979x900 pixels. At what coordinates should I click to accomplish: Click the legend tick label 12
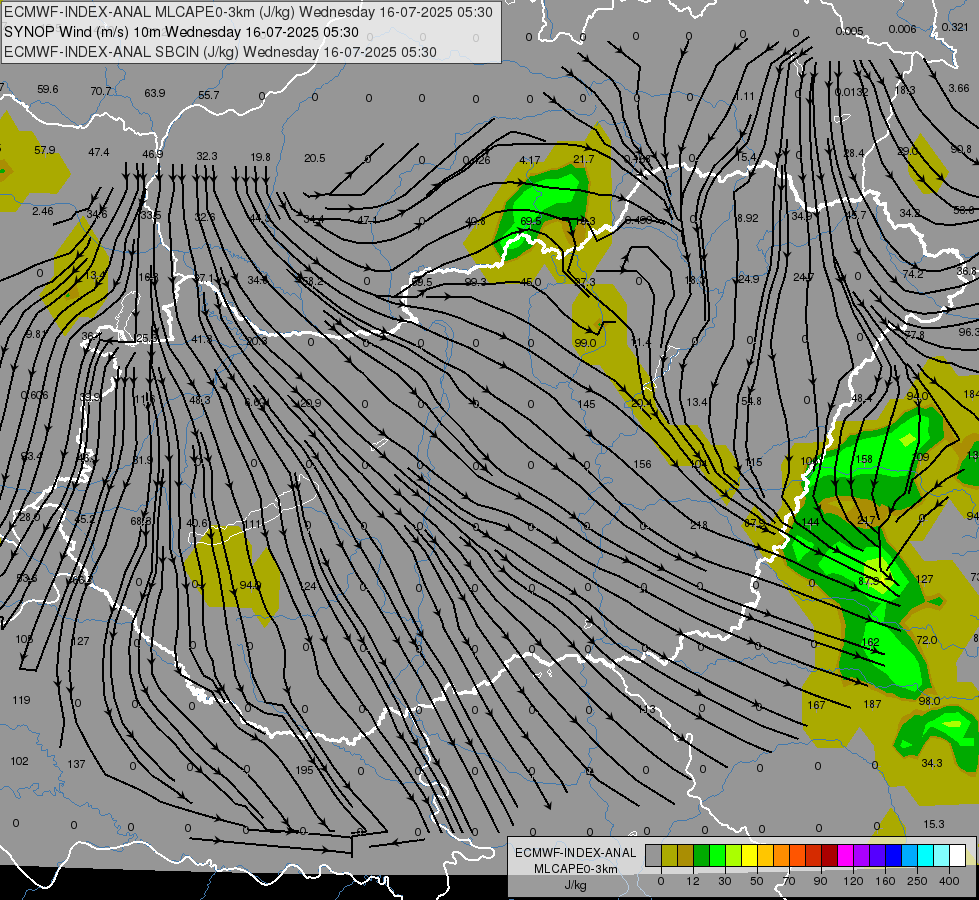tap(693, 881)
